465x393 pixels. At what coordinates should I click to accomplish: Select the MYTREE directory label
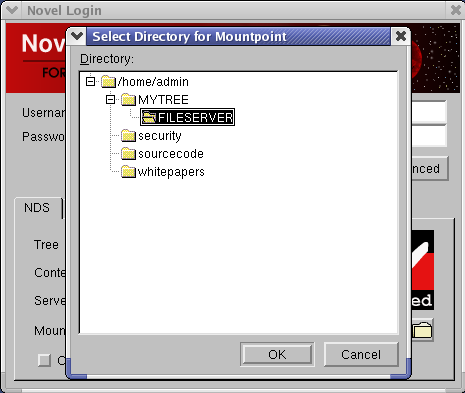[163, 100]
